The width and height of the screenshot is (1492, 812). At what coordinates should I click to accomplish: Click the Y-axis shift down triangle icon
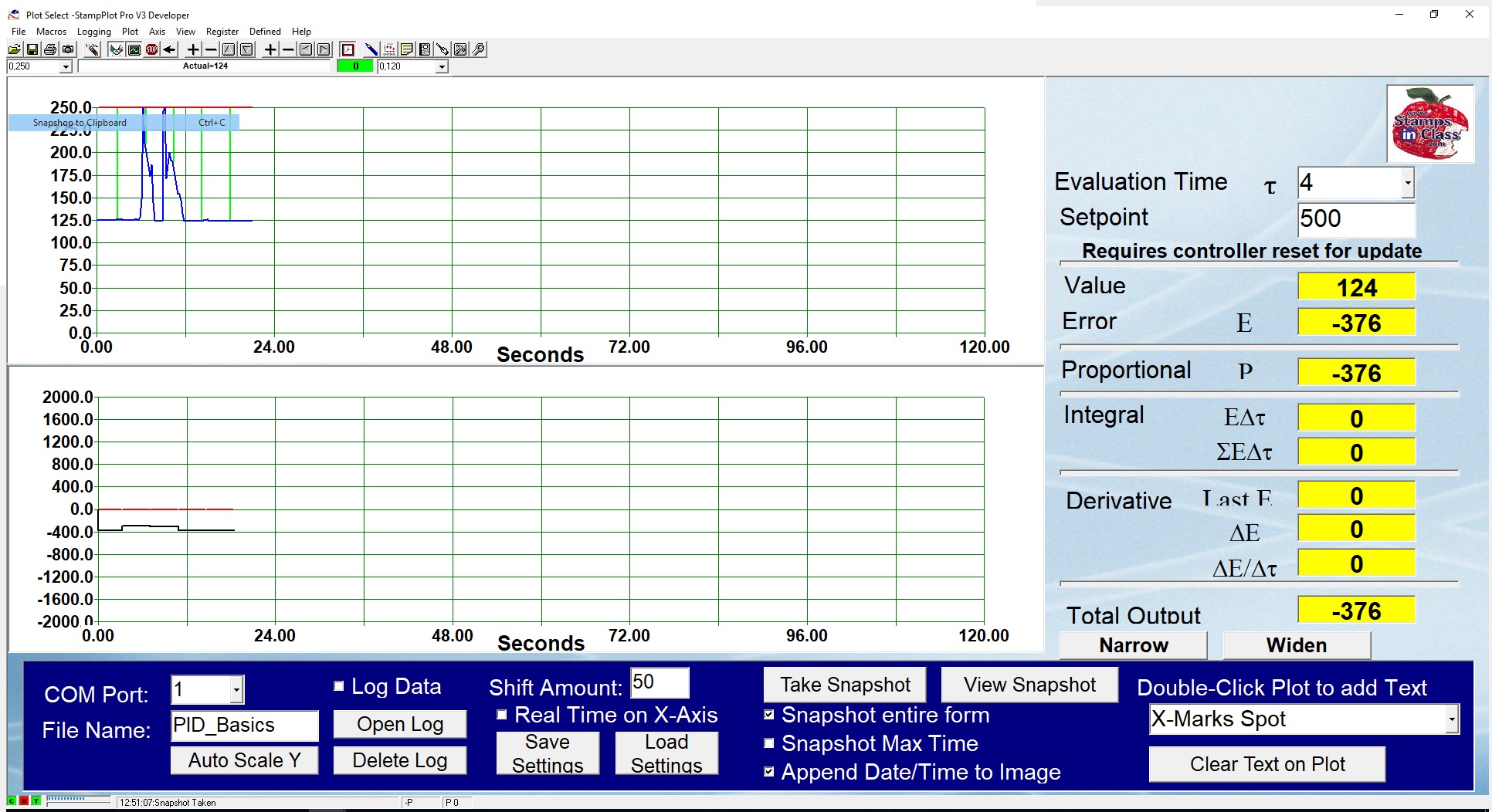click(x=246, y=49)
